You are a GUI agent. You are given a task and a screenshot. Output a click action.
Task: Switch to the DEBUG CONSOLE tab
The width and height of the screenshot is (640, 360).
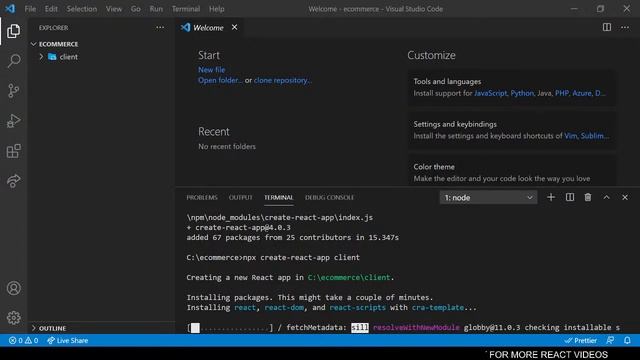click(329, 198)
